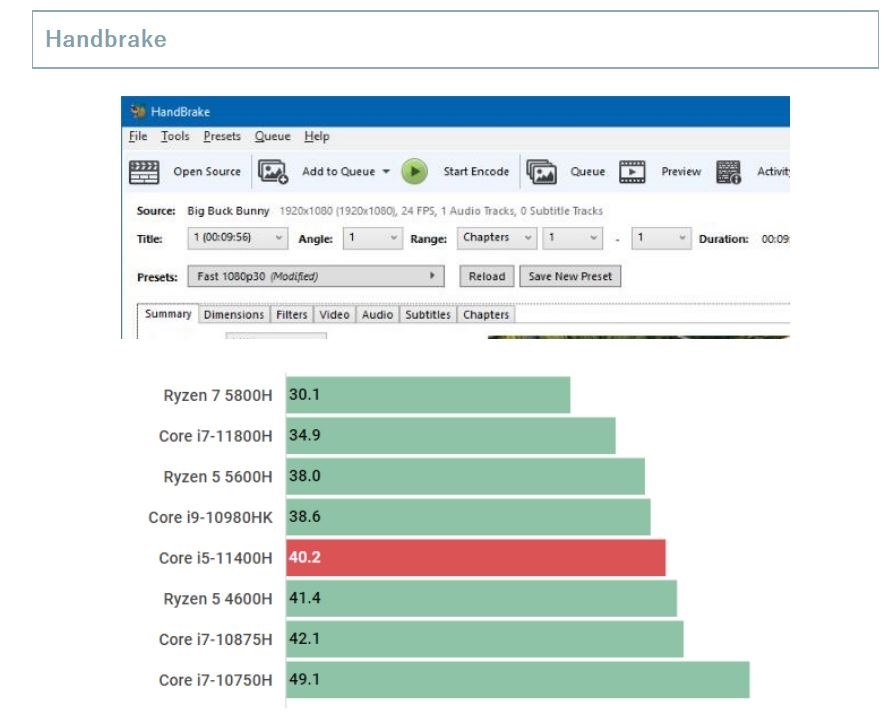Click the Queue toolbar label
Image resolution: width=891 pixels, height=721 pixels.
(588, 172)
